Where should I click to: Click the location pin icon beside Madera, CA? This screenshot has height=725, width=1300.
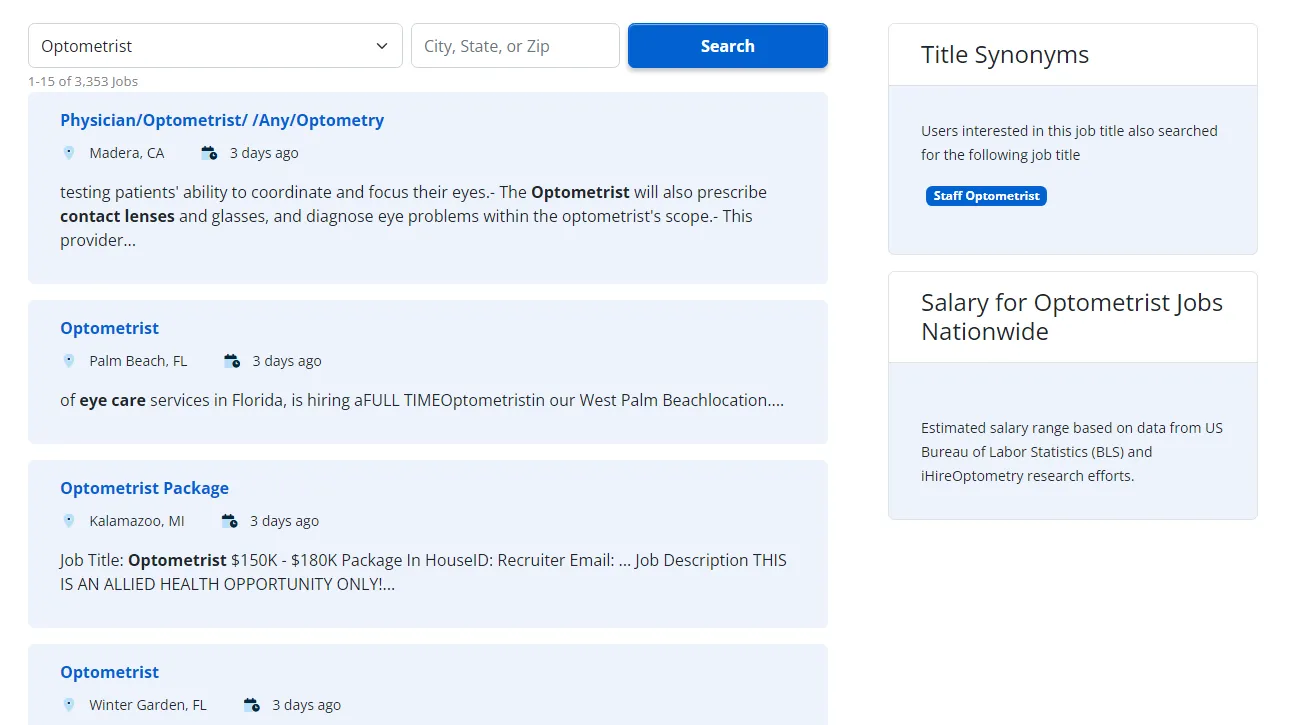pos(69,153)
